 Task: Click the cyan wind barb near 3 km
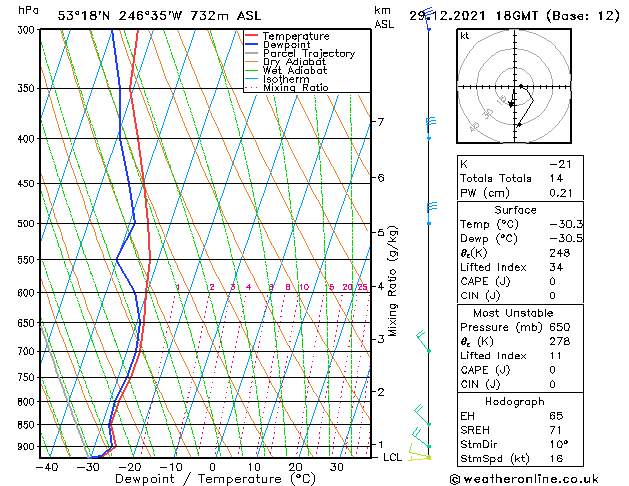424,341
